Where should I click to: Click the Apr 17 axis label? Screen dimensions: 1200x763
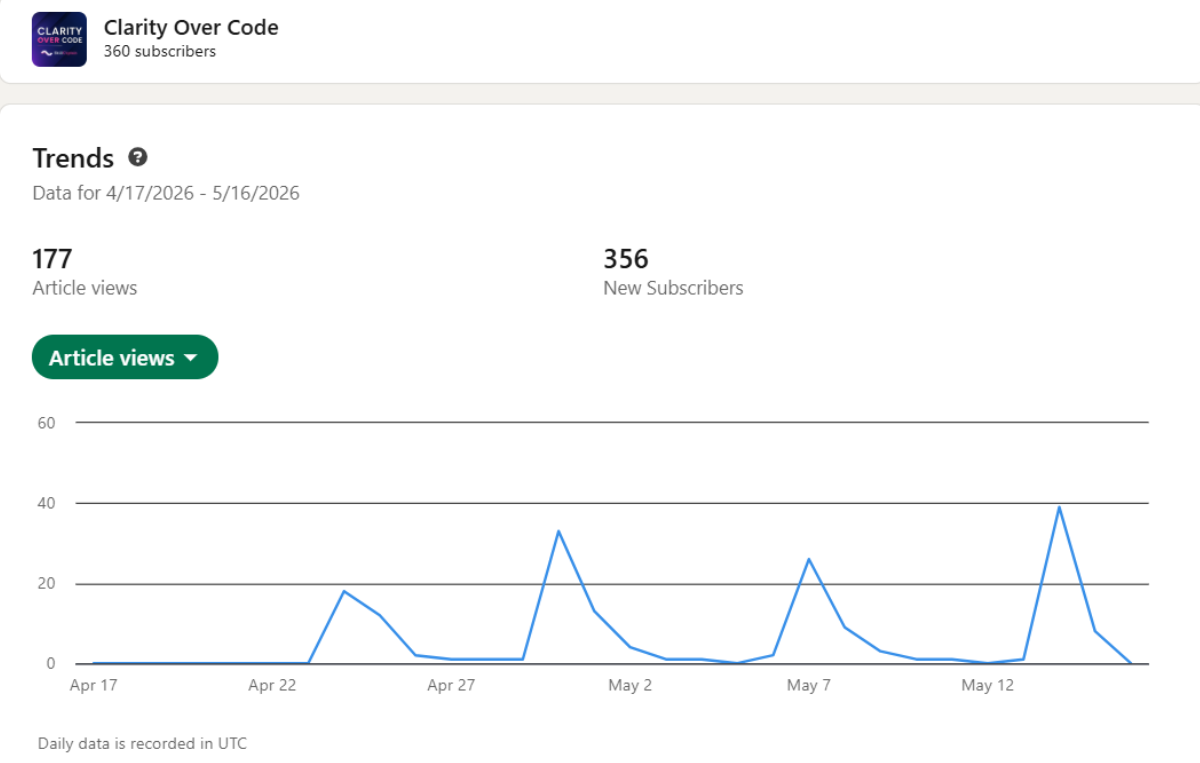[x=94, y=685]
